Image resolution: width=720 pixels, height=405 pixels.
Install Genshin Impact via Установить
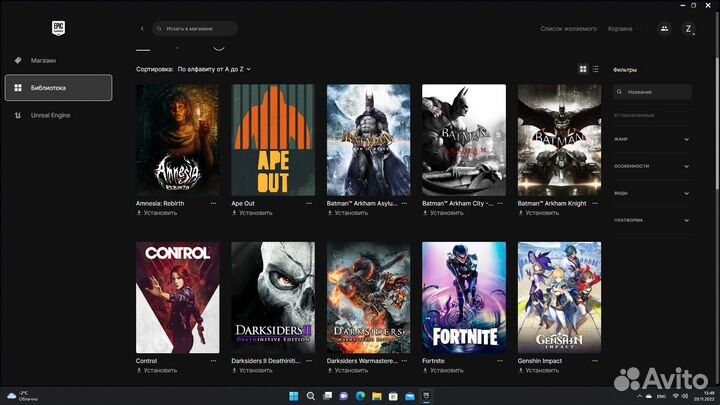pos(539,371)
